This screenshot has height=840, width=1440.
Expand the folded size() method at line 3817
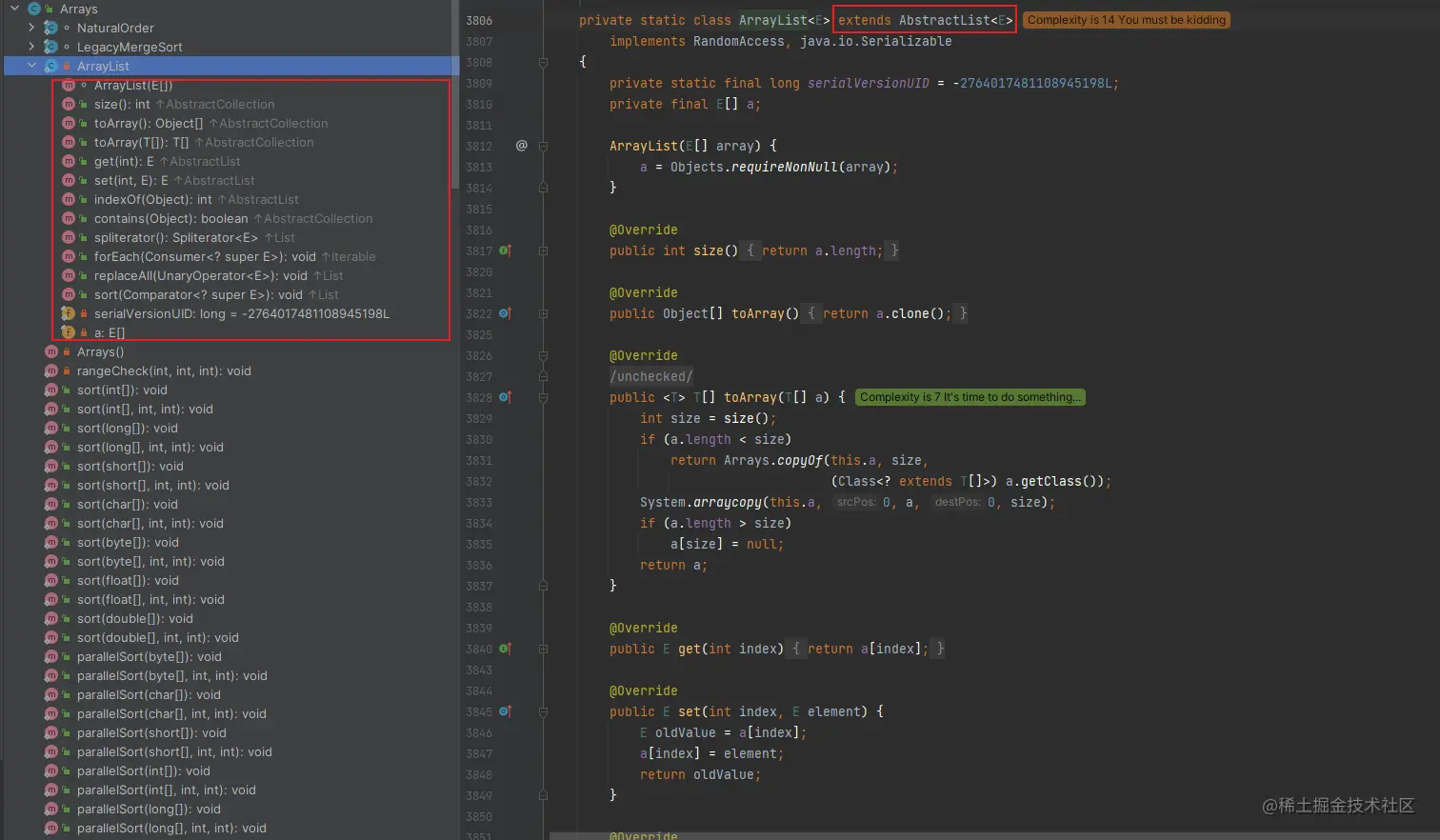(543, 250)
